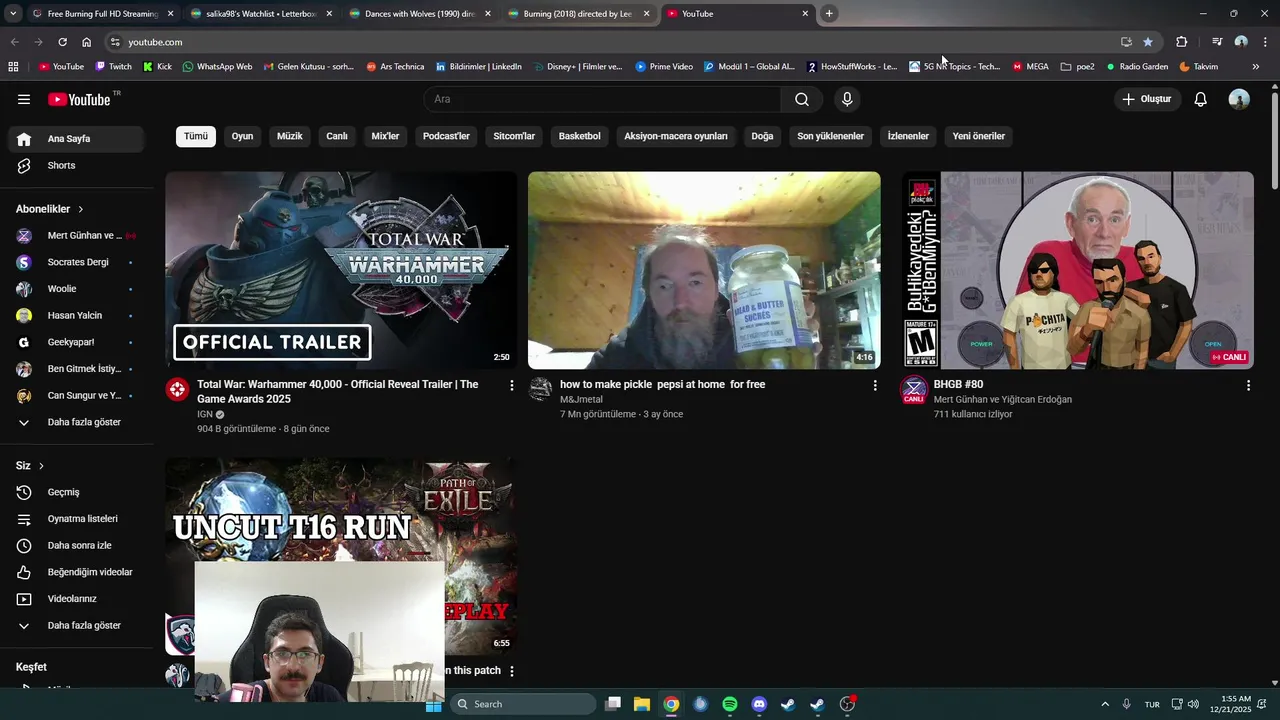Open the YouTube account avatar menu
Image resolution: width=1280 pixels, height=720 pixels.
coord(1239,99)
